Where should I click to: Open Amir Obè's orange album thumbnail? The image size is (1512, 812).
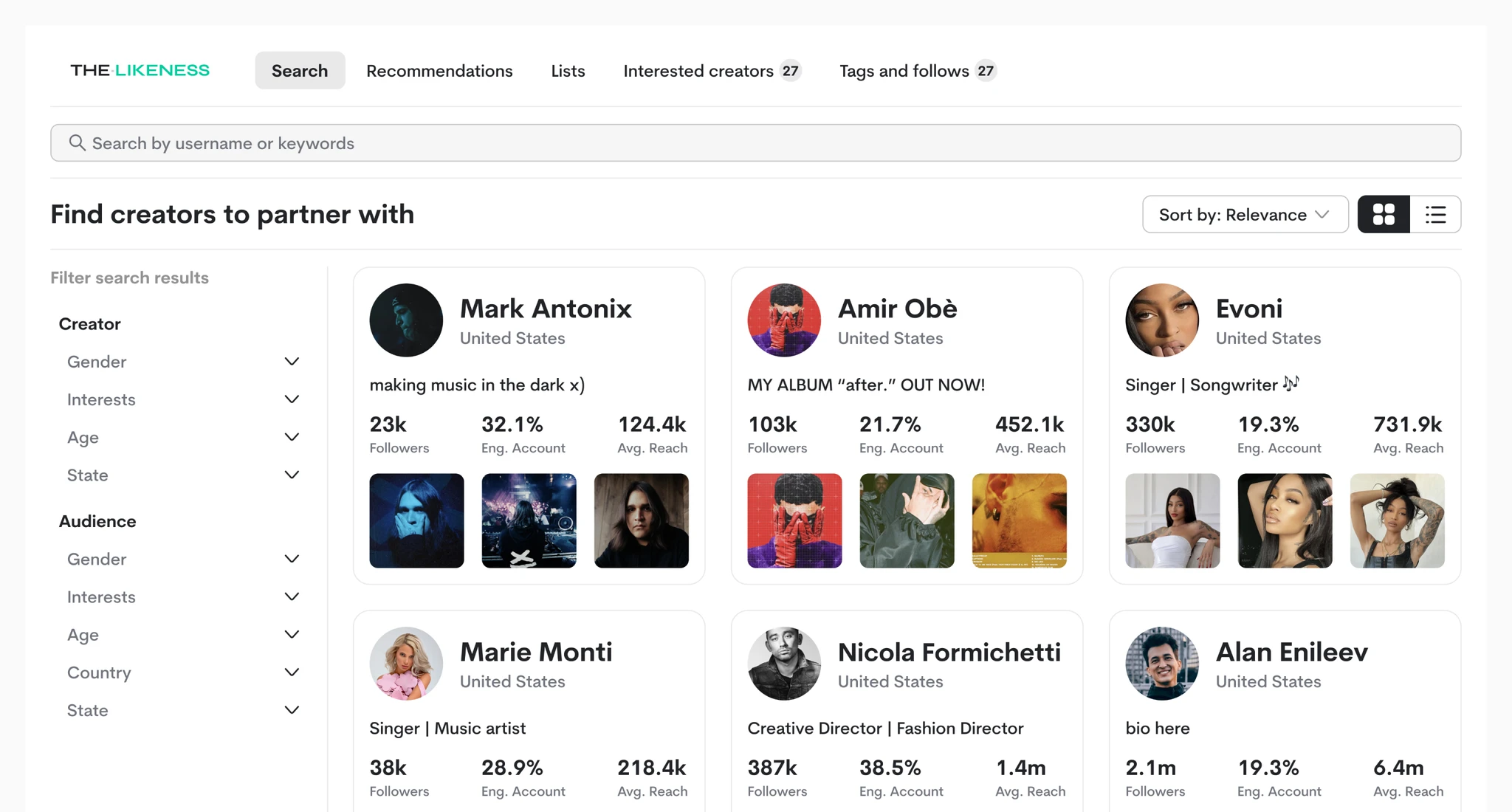click(1019, 521)
